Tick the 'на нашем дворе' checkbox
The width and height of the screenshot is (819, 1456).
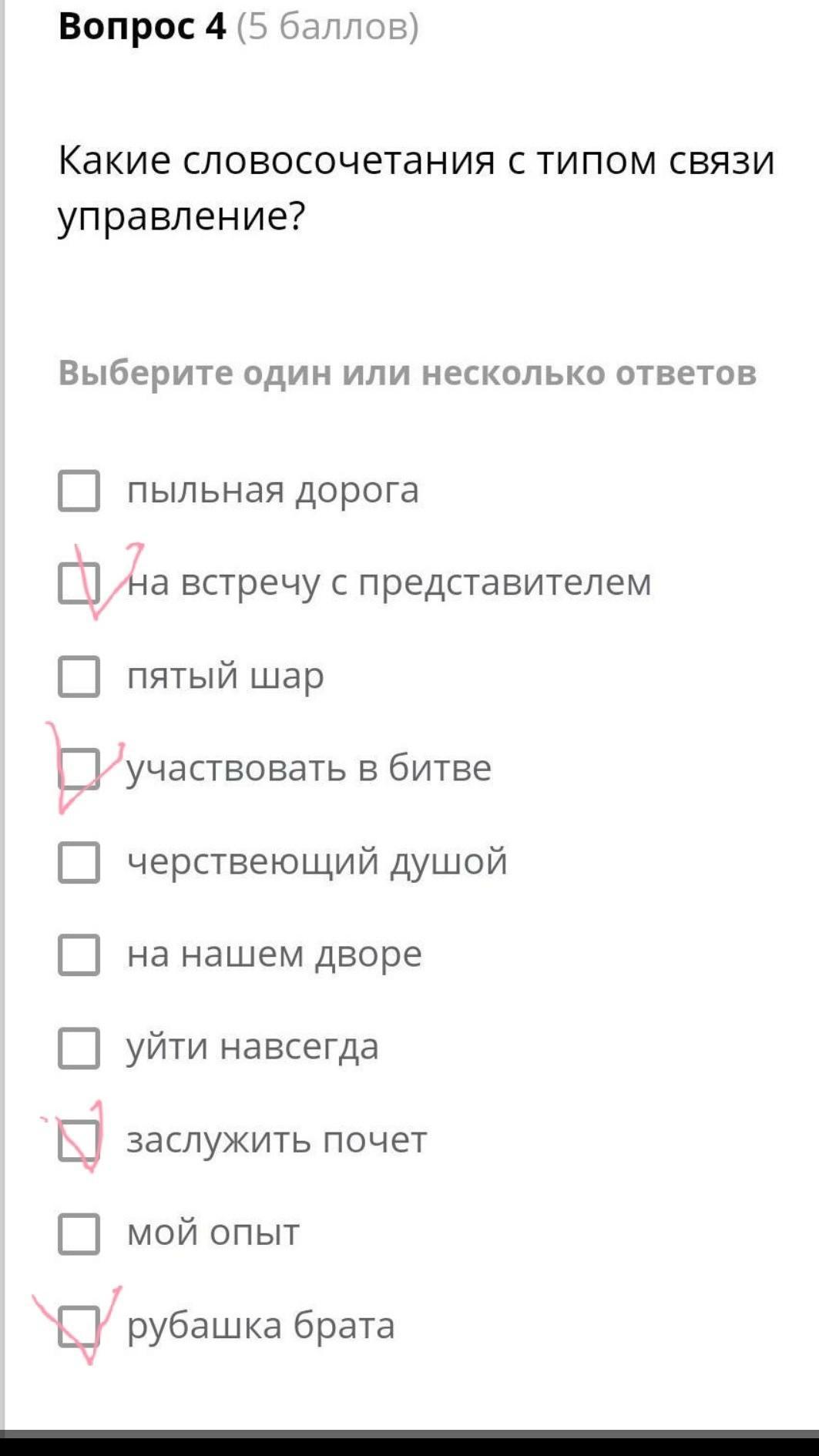pyautogui.click(x=79, y=954)
